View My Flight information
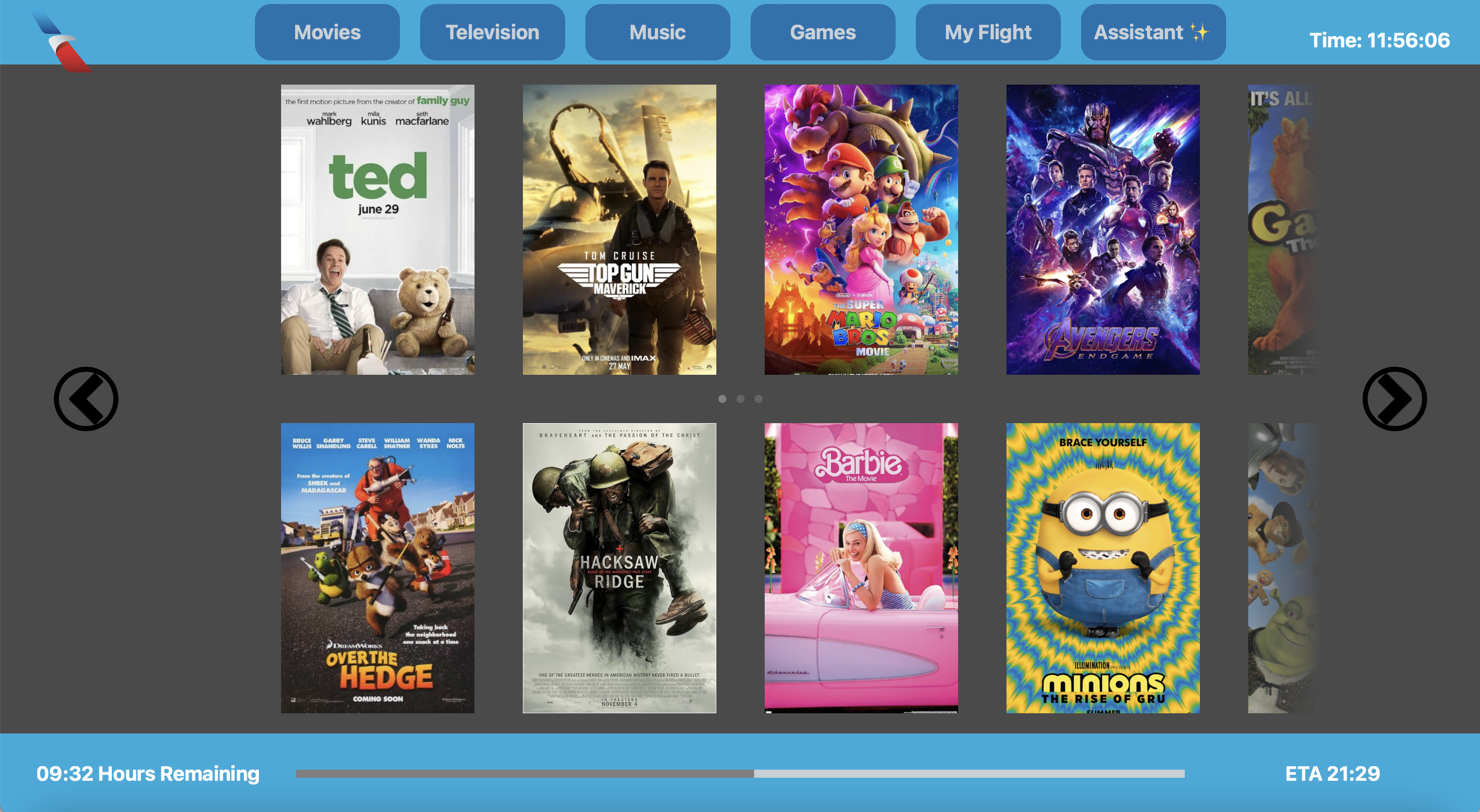 click(x=988, y=32)
